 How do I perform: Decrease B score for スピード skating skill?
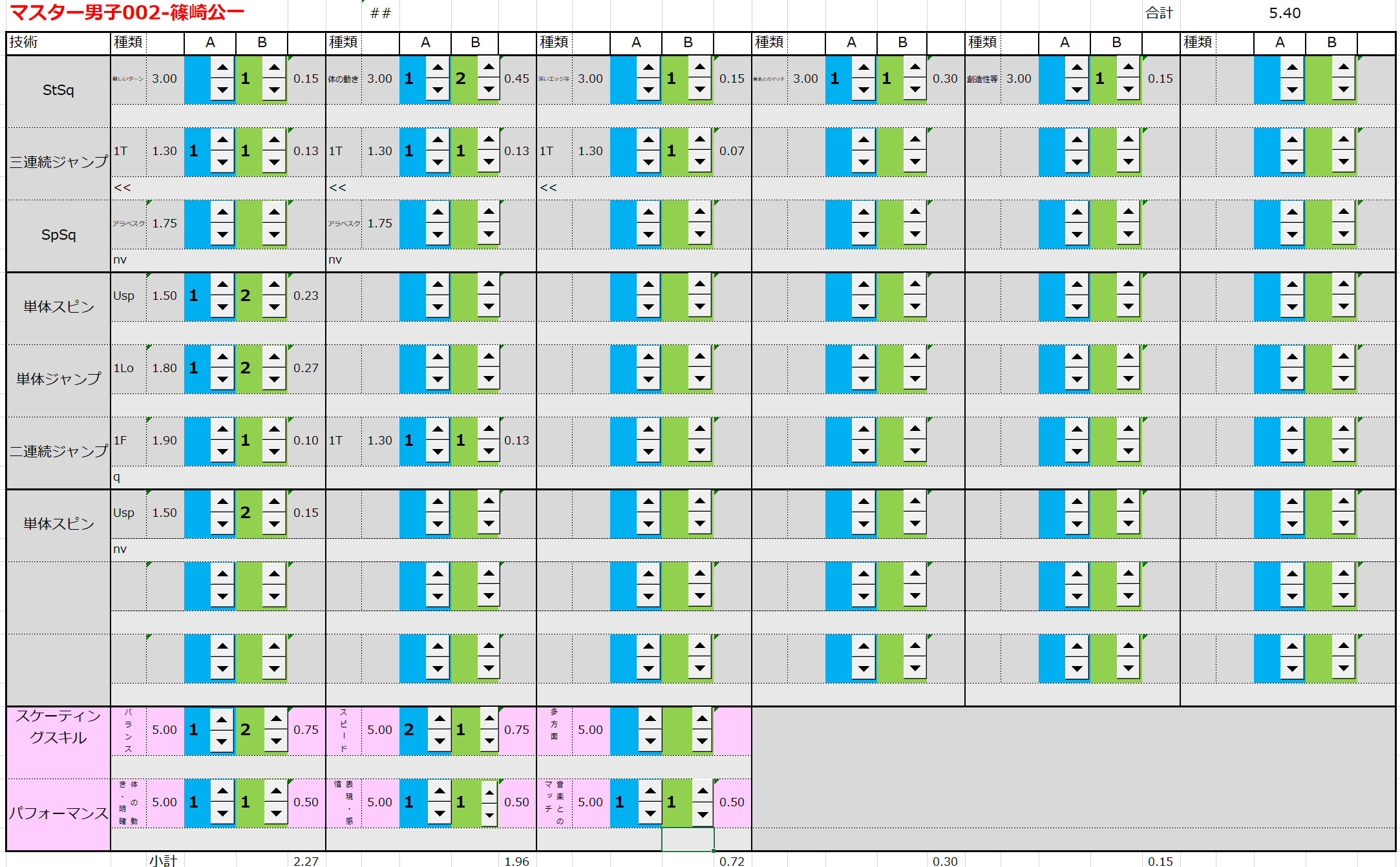click(x=489, y=741)
